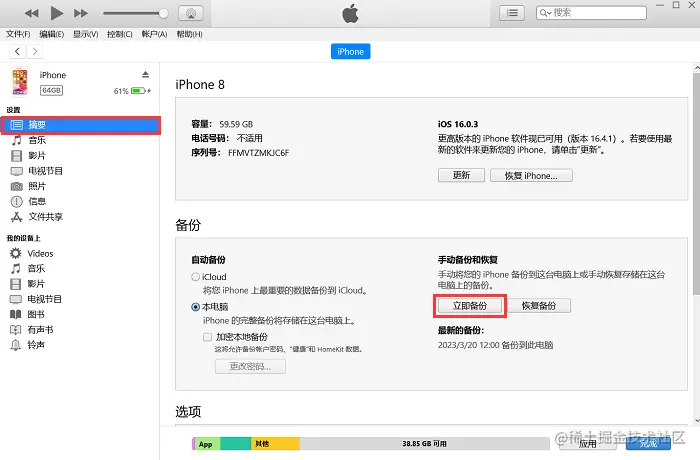This screenshot has width=700, height=460.
Task: Open the 编辑(E) menu
Action: tap(51, 34)
